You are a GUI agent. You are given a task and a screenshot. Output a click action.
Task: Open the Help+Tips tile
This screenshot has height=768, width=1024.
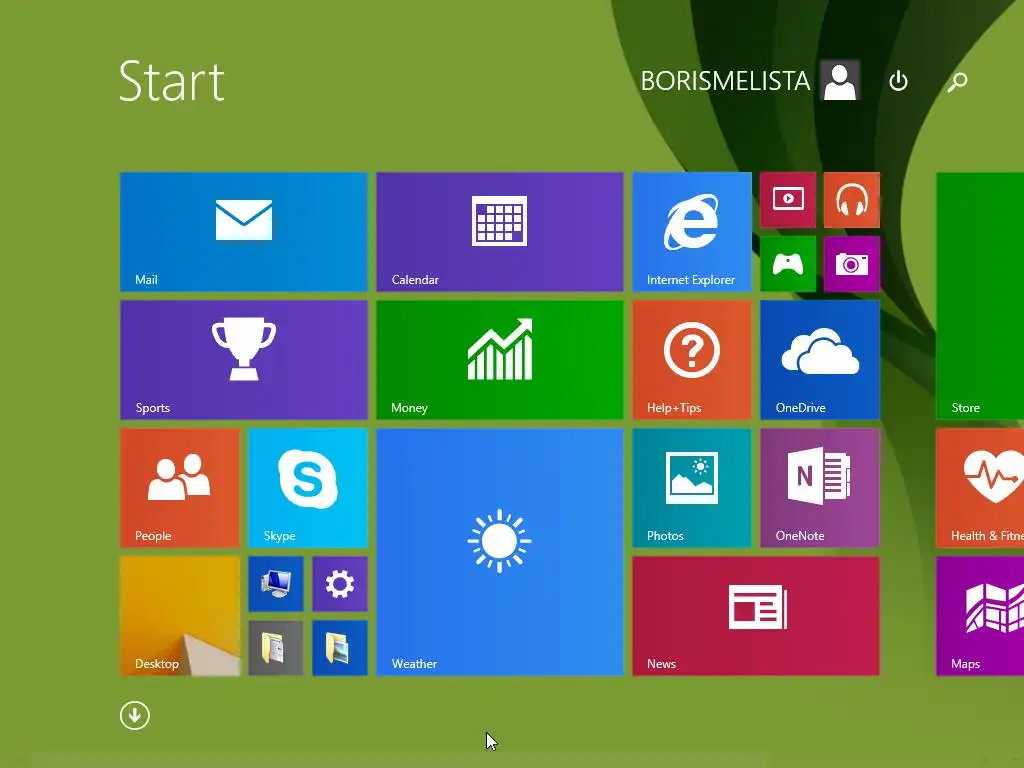[692, 359]
